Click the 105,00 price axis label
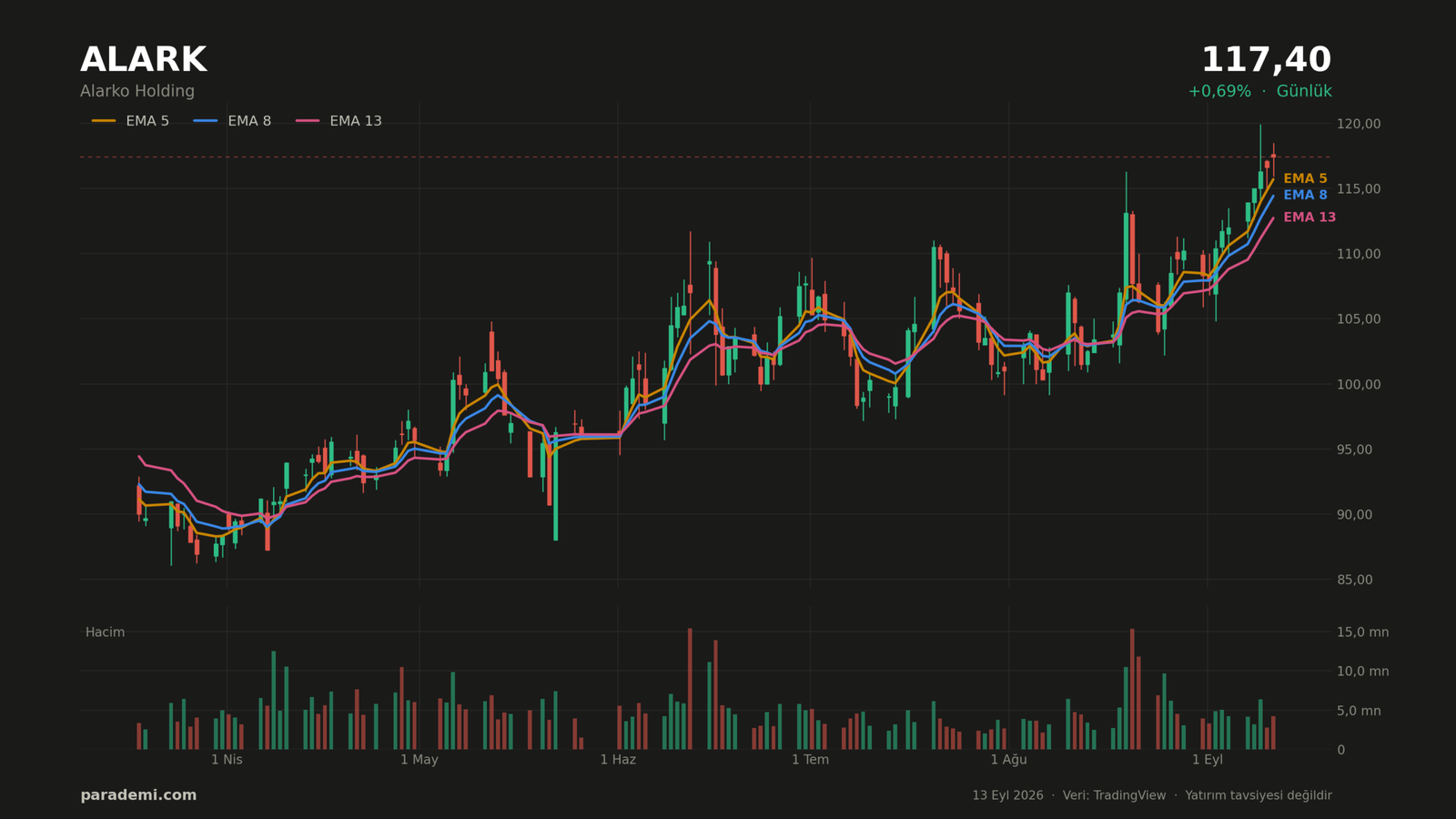Screen dimensions: 1456x819 click(1359, 319)
